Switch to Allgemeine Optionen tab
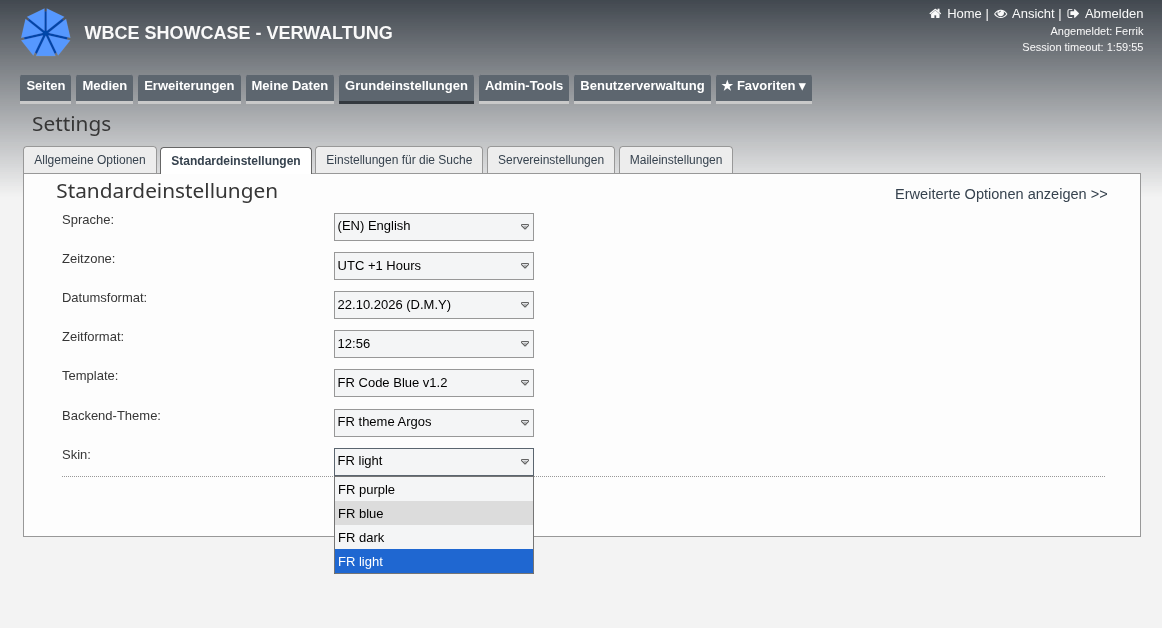 [90, 160]
